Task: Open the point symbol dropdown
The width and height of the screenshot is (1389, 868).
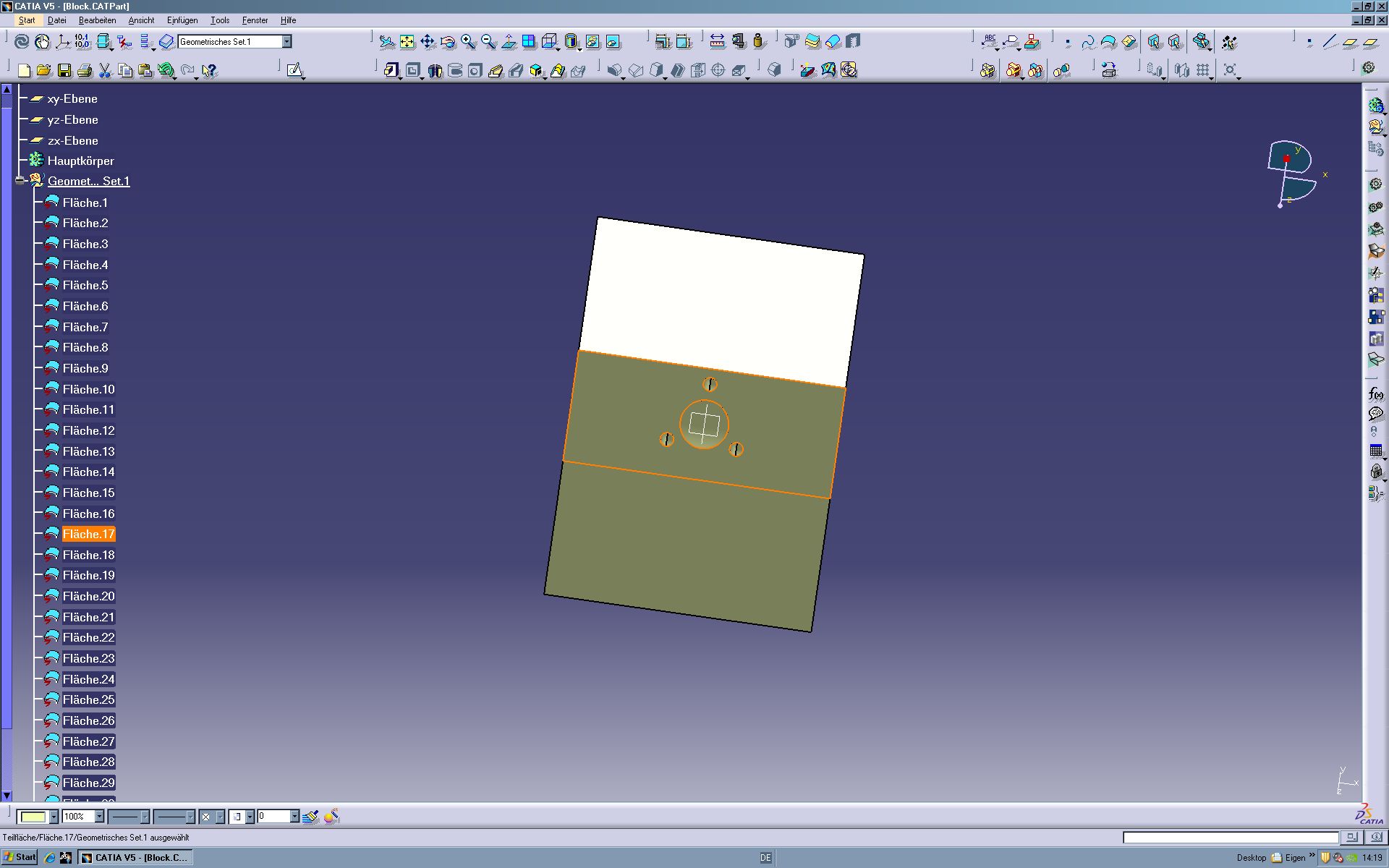Action: [220, 817]
